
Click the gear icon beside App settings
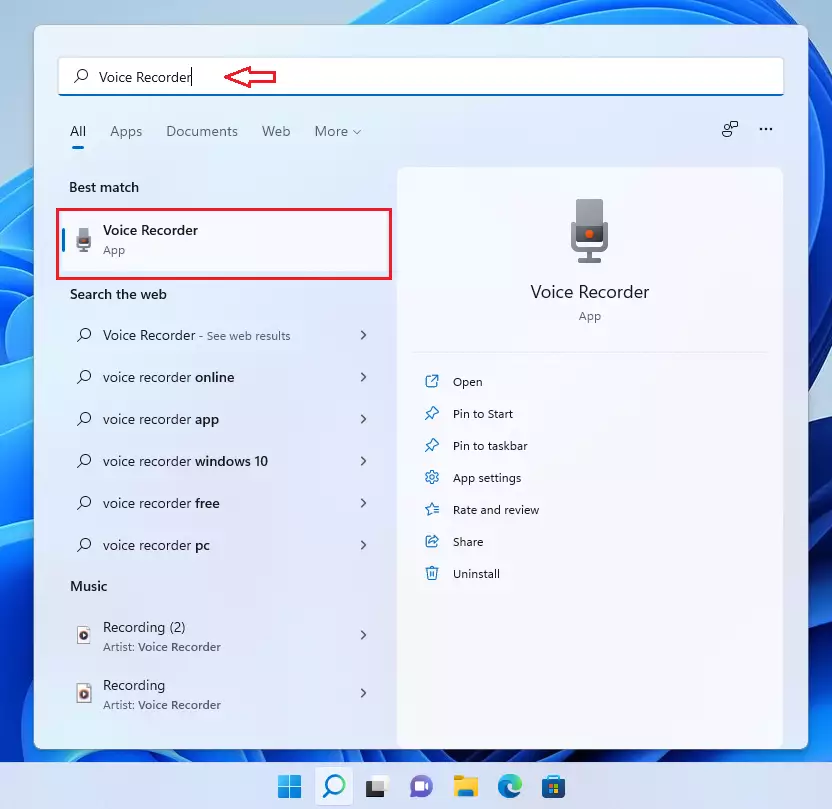432,477
